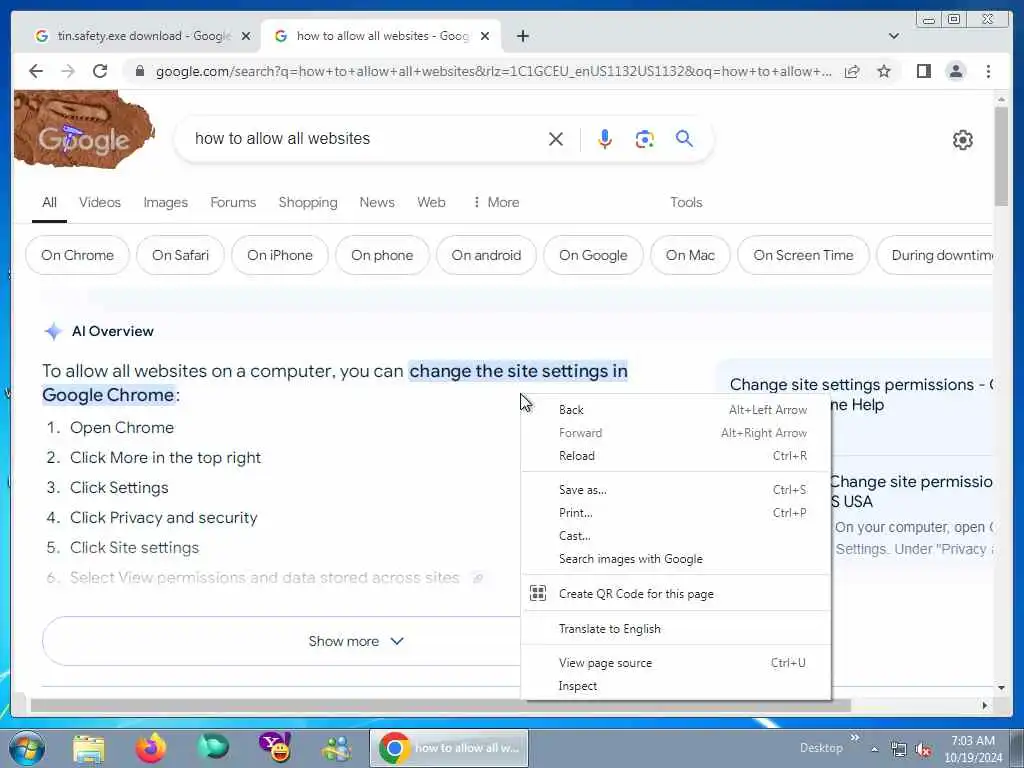Choose Back from the context menu

coord(676,409)
